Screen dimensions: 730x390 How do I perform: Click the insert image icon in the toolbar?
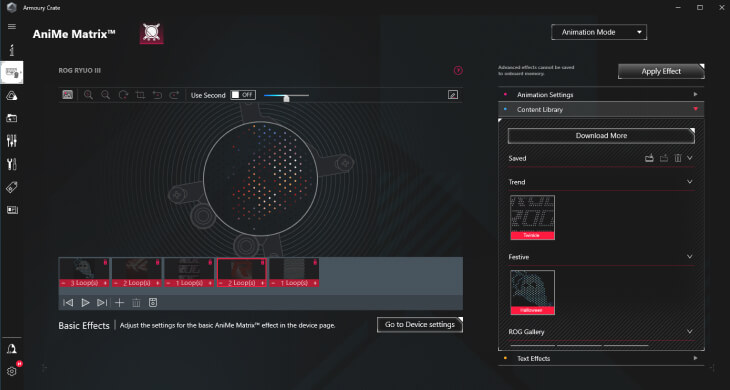coord(68,95)
